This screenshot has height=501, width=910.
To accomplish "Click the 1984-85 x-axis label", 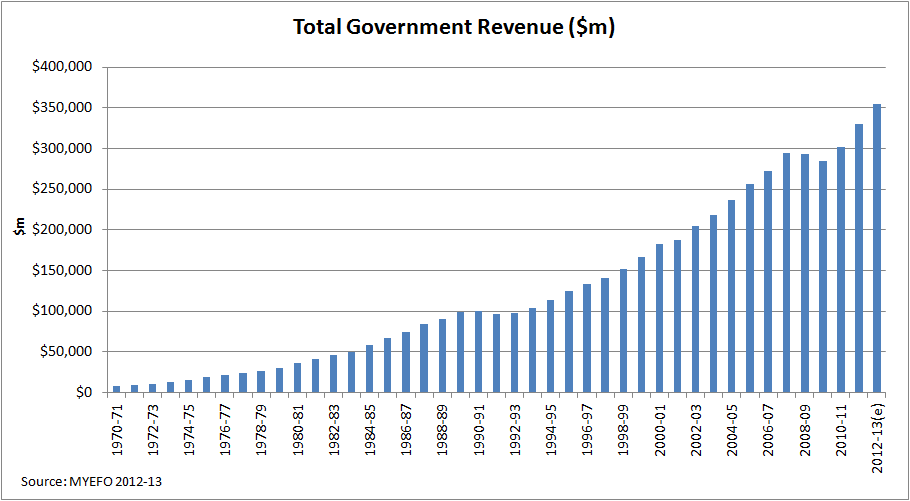I will (370, 428).
